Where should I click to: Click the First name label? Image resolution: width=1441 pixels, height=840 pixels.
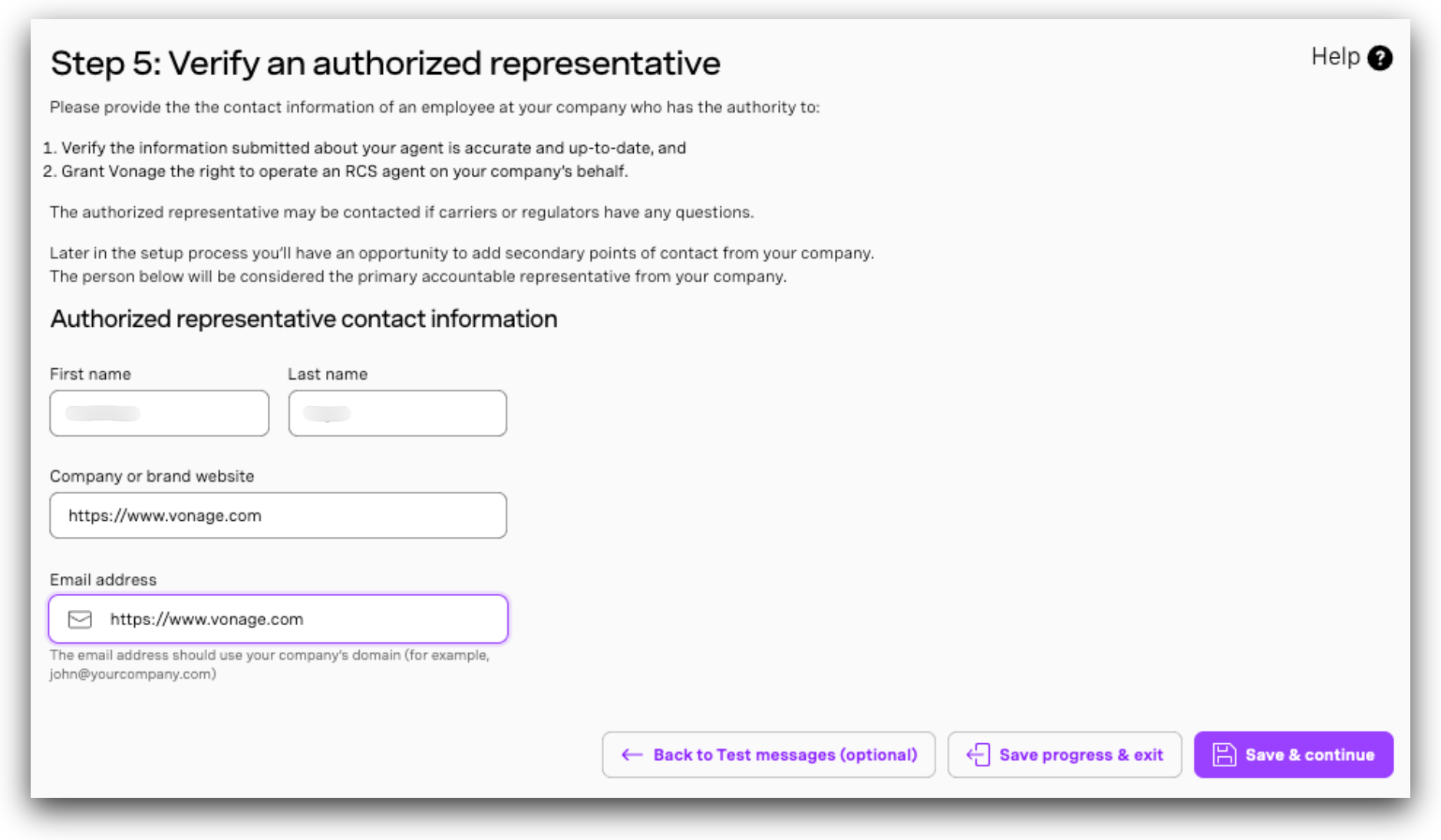[x=91, y=374]
